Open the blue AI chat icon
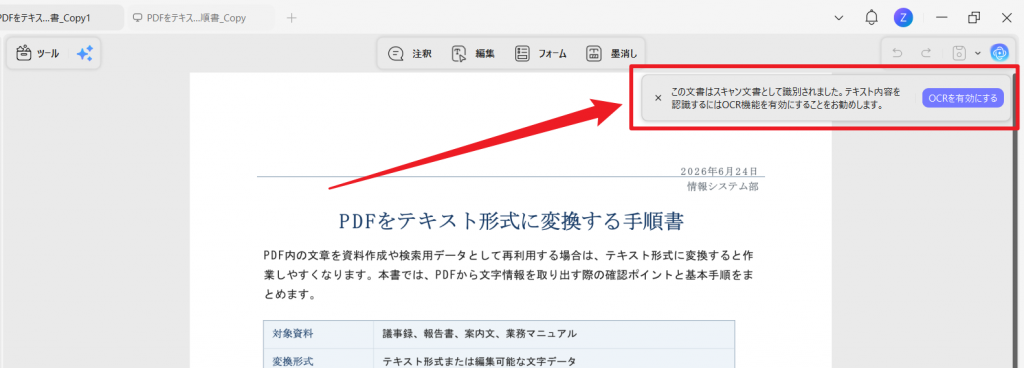This screenshot has height=368, width=1024. pyautogui.click(x=999, y=54)
